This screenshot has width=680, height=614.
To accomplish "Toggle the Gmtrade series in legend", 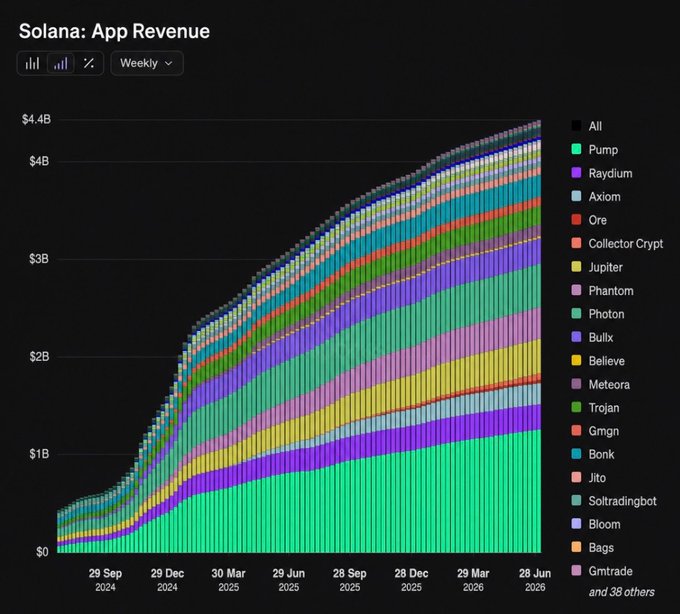I will click(x=602, y=571).
